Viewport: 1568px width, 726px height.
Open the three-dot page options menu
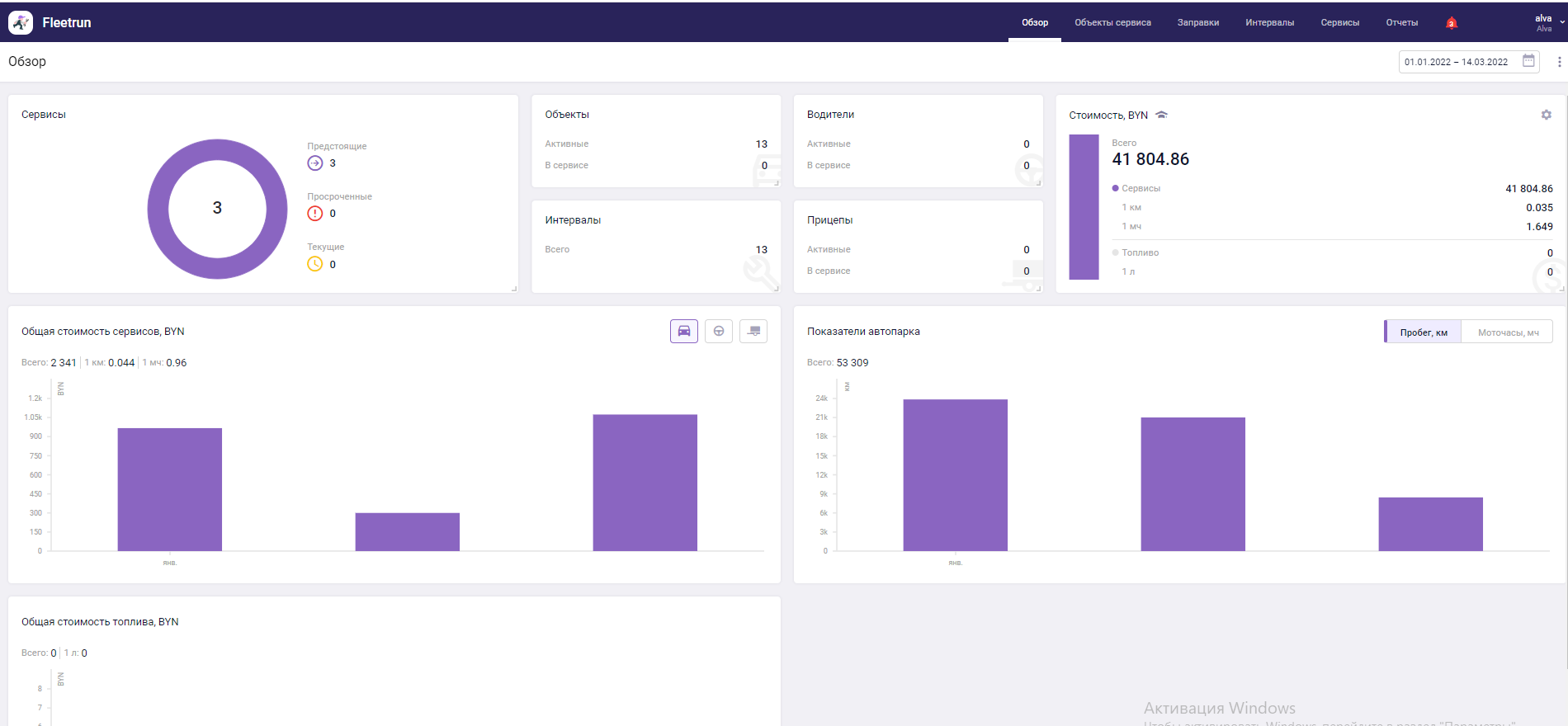click(x=1559, y=62)
